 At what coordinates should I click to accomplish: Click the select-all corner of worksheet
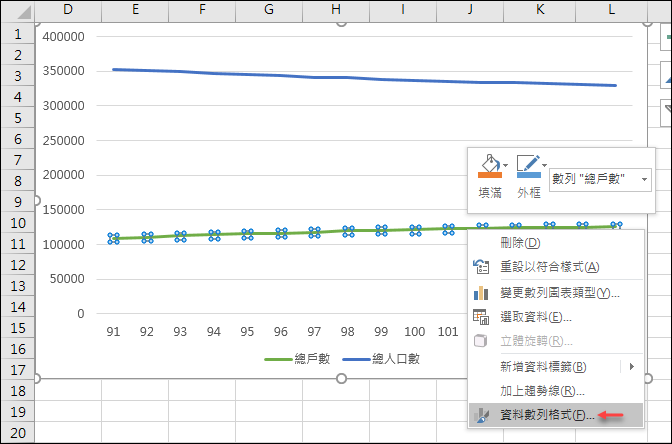tap(18, 12)
